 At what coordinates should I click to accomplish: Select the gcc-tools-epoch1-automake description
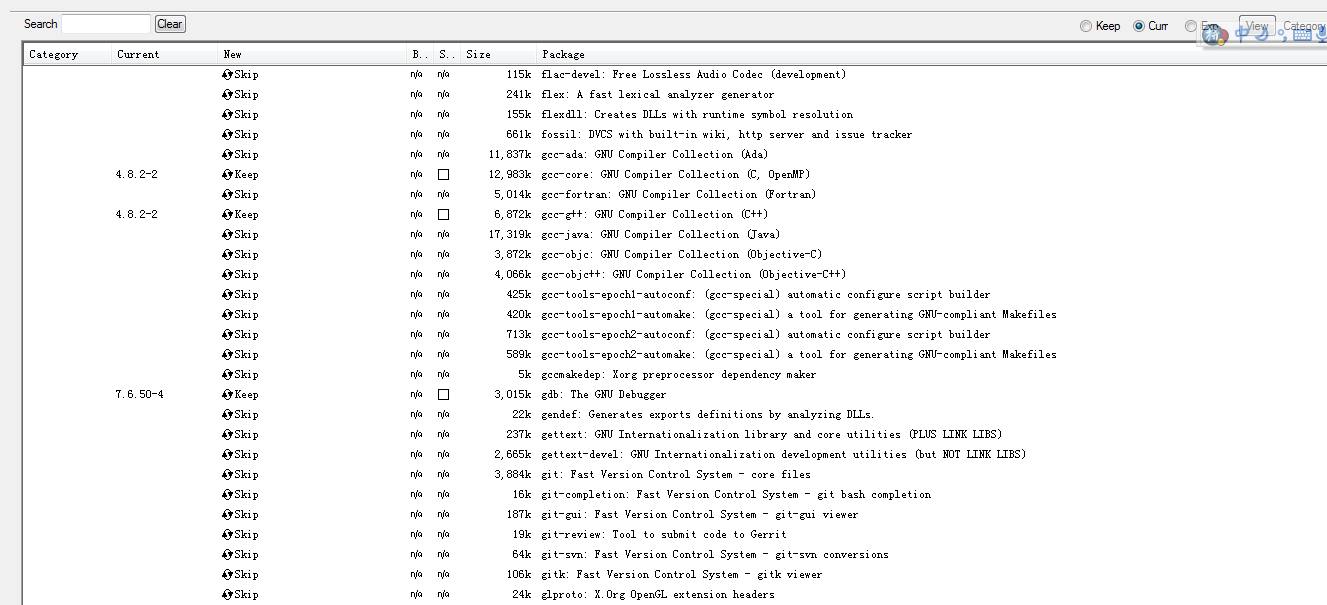[x=799, y=315]
